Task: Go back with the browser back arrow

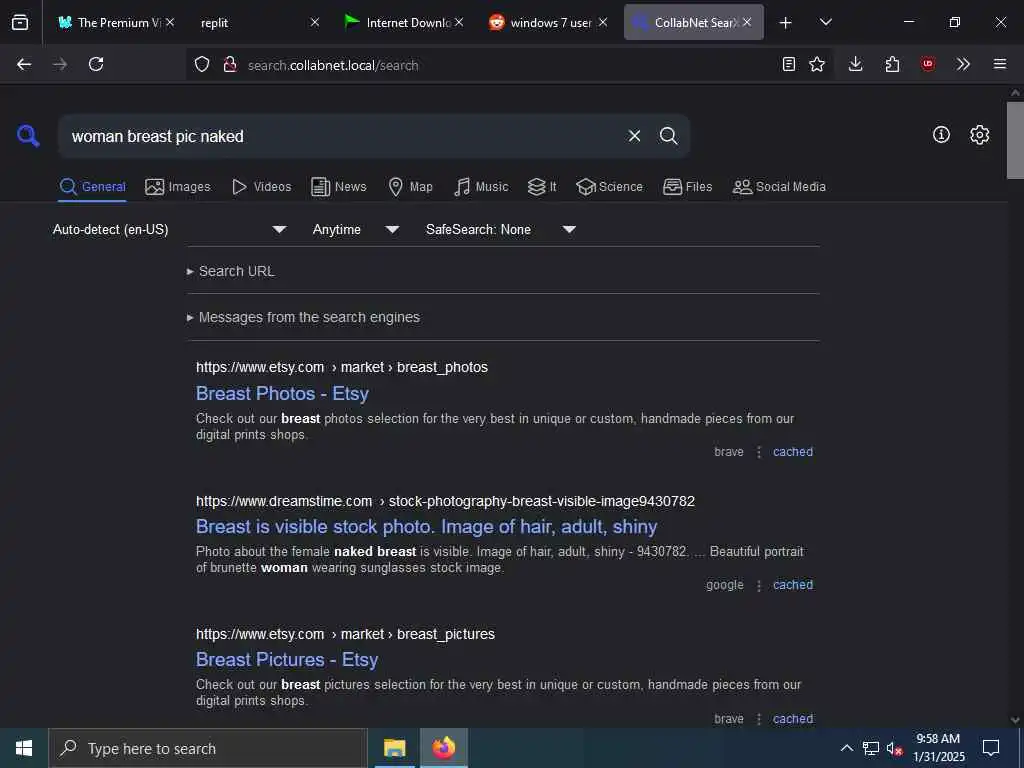Action: click(24, 64)
